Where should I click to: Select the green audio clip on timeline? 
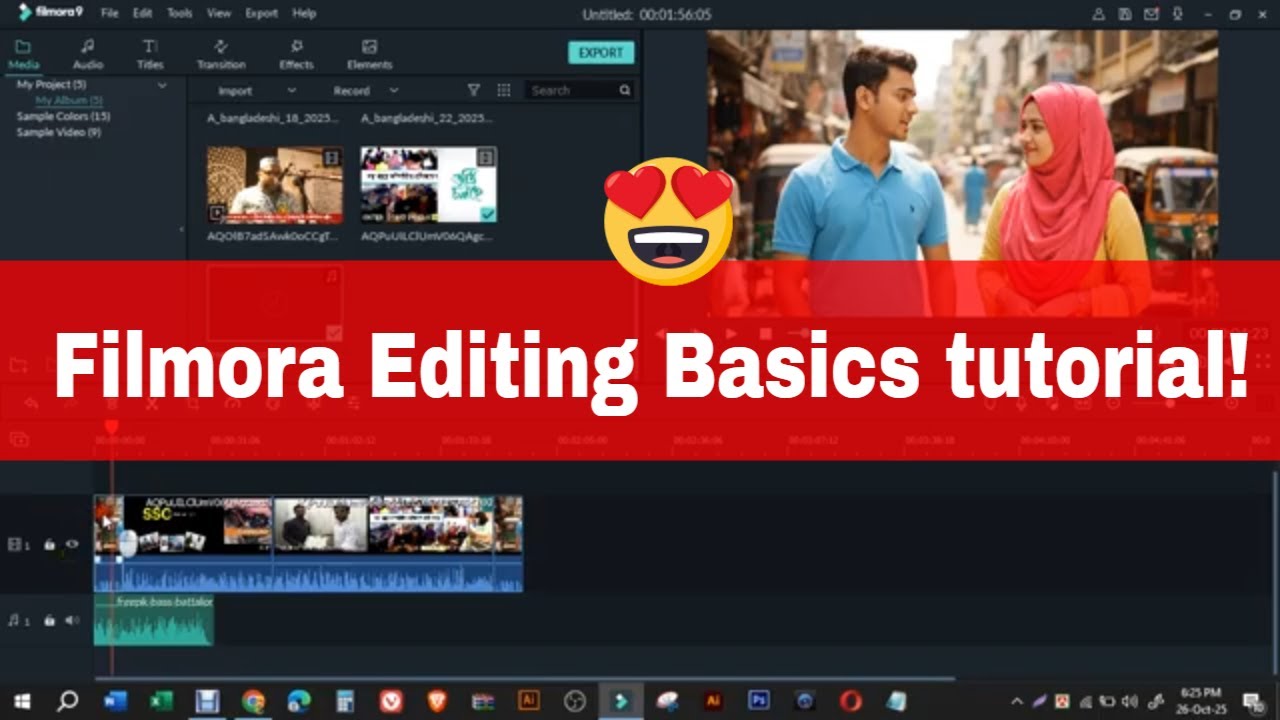(154, 620)
